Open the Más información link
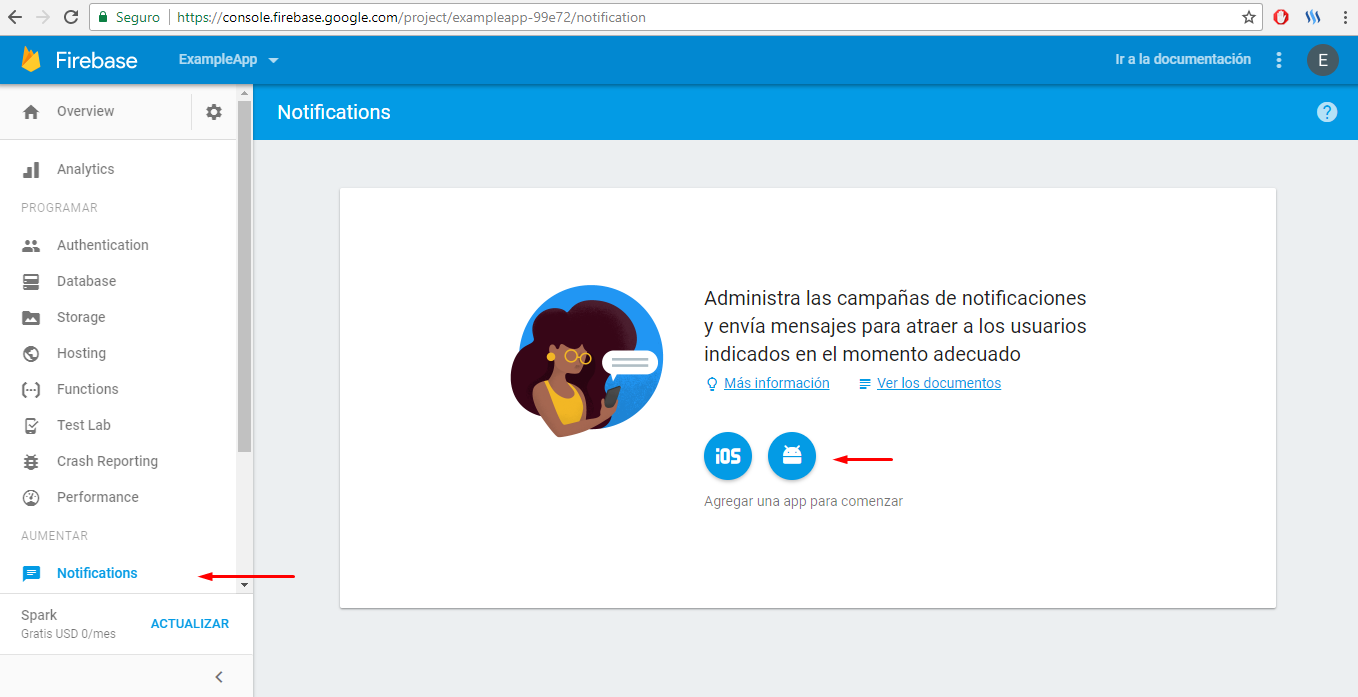Image resolution: width=1358 pixels, height=697 pixels. 777,384
